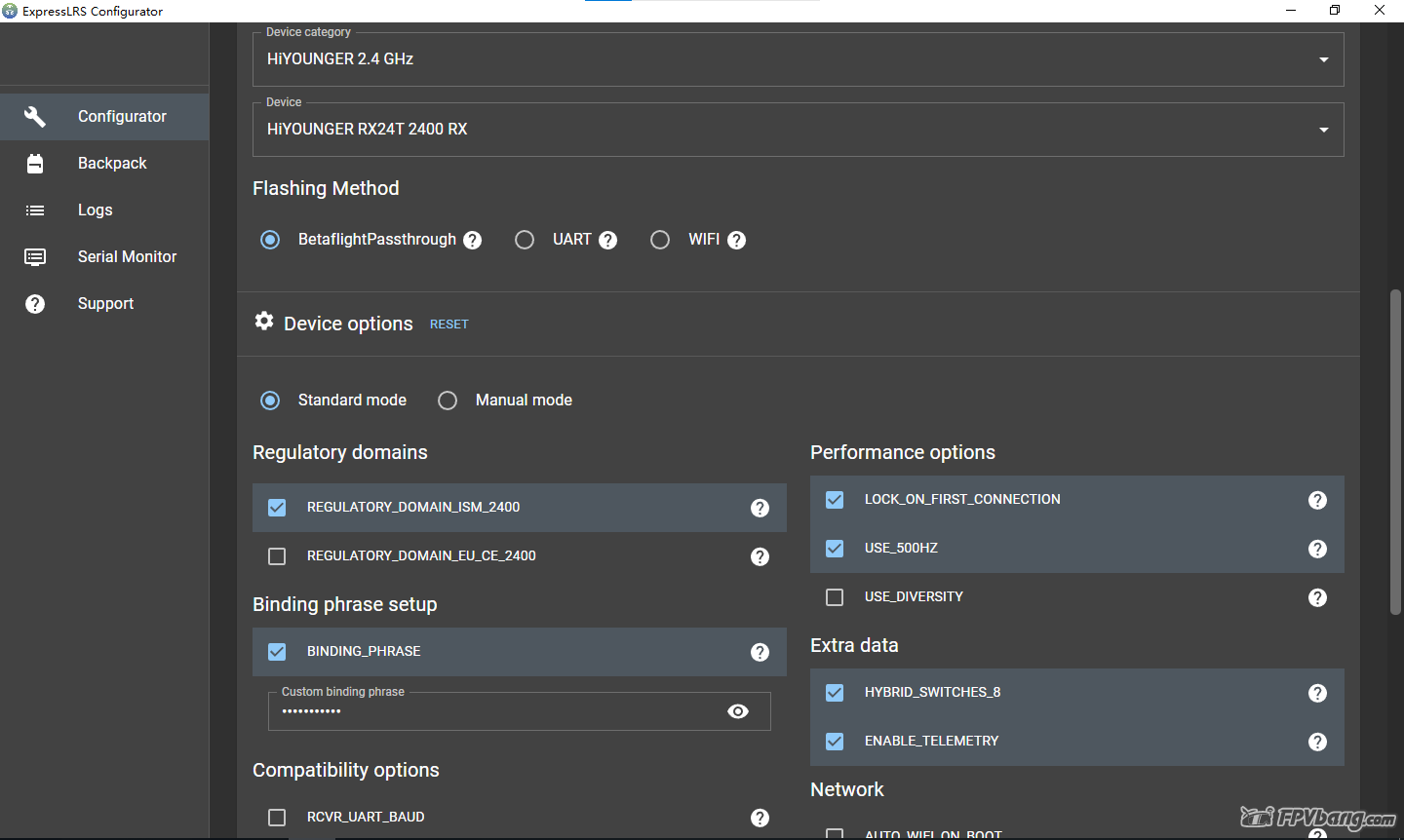Go to Serial Monitor in the sidebar
The height and width of the screenshot is (840, 1404).
(104, 257)
